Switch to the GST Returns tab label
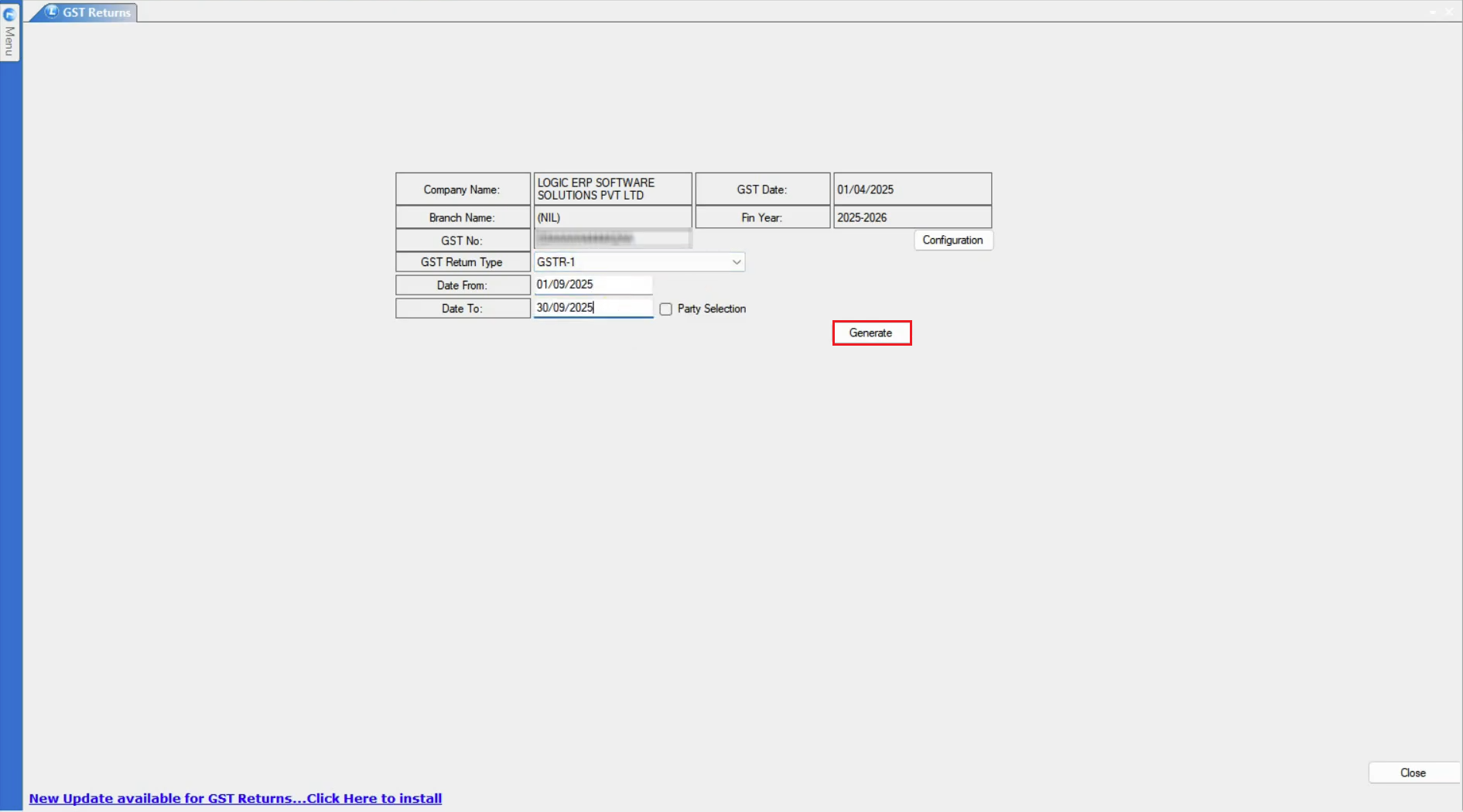Viewport: 1463px width, 812px height. (x=96, y=12)
